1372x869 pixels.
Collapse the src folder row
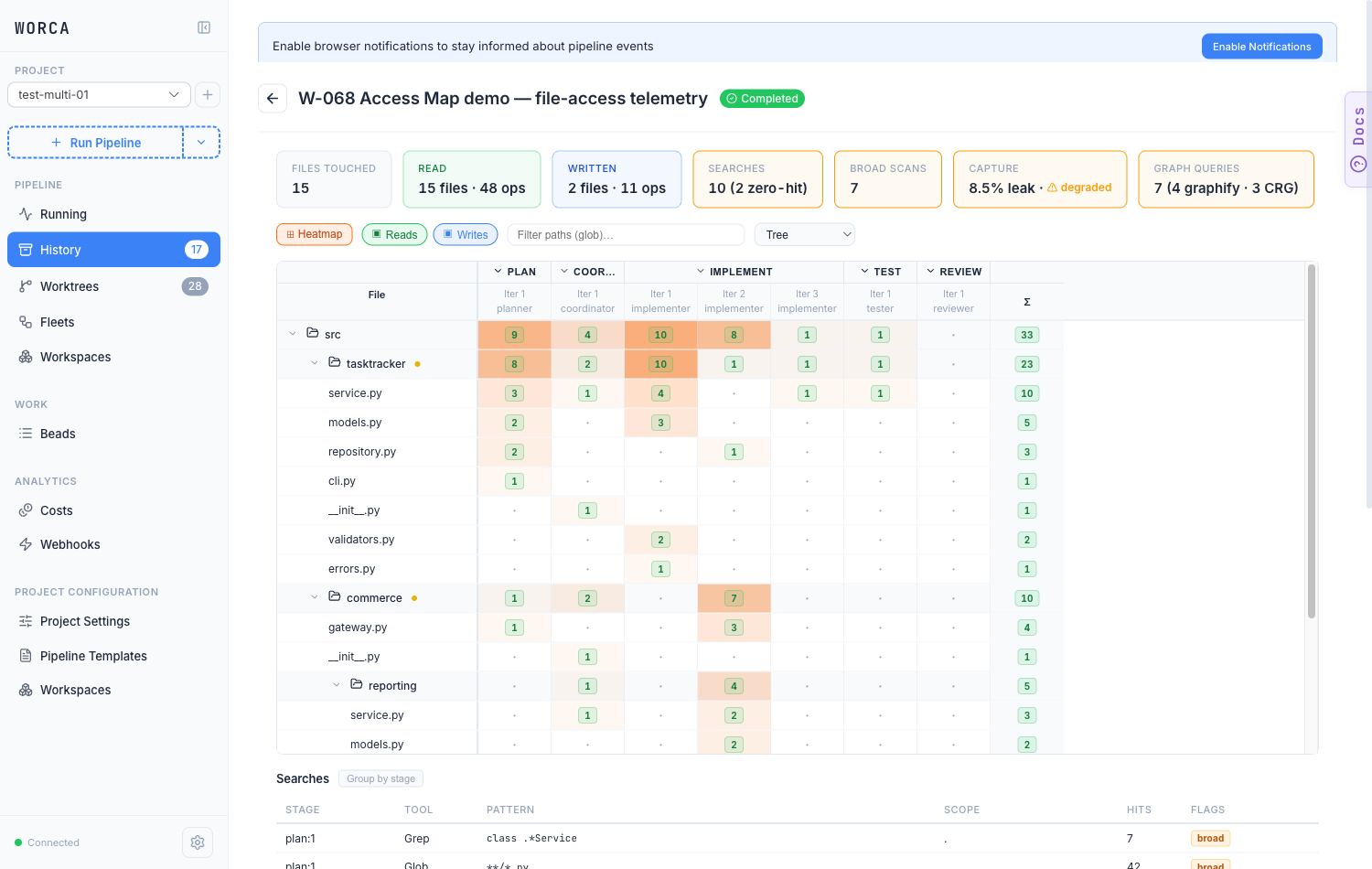point(293,334)
